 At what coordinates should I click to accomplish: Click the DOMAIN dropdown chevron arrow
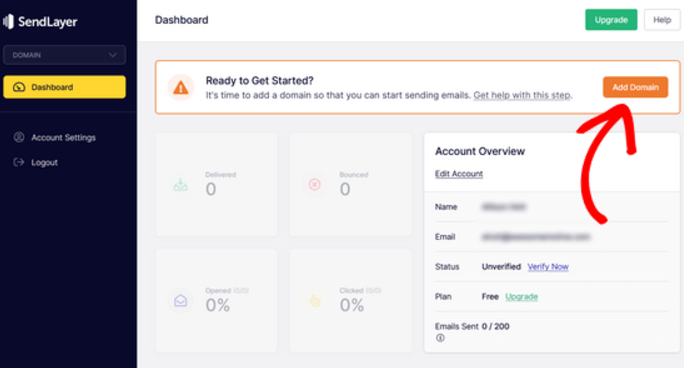[x=113, y=55]
